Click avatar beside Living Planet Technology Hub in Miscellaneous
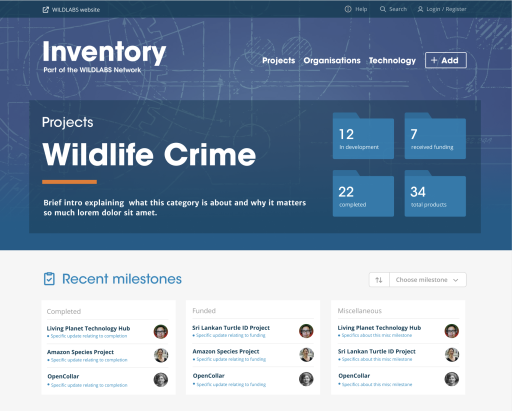 (452, 331)
